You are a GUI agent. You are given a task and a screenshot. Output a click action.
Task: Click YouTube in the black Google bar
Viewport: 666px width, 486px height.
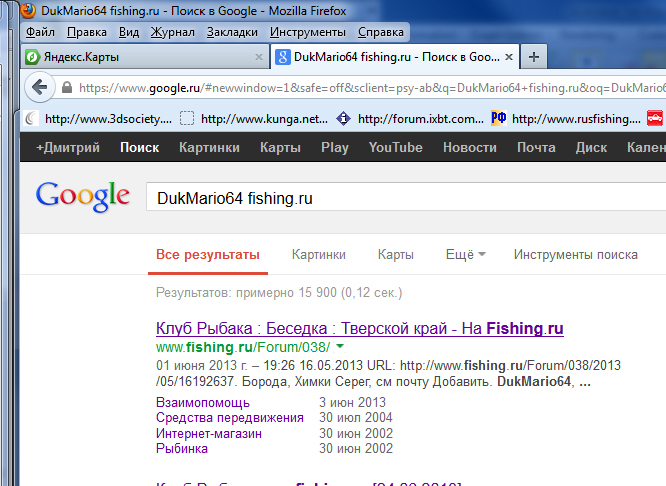pyautogui.click(x=395, y=148)
